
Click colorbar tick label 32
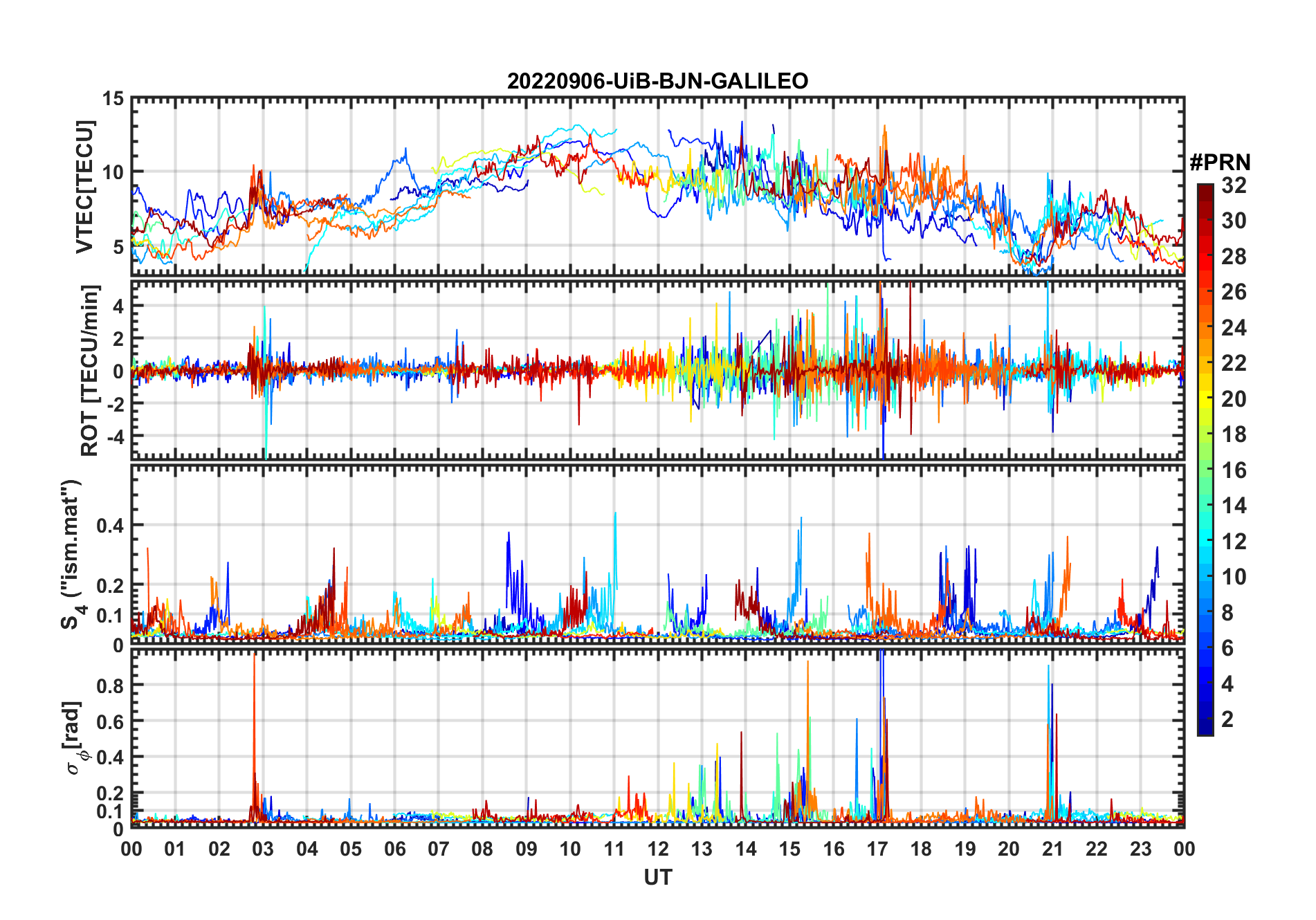point(1234,185)
